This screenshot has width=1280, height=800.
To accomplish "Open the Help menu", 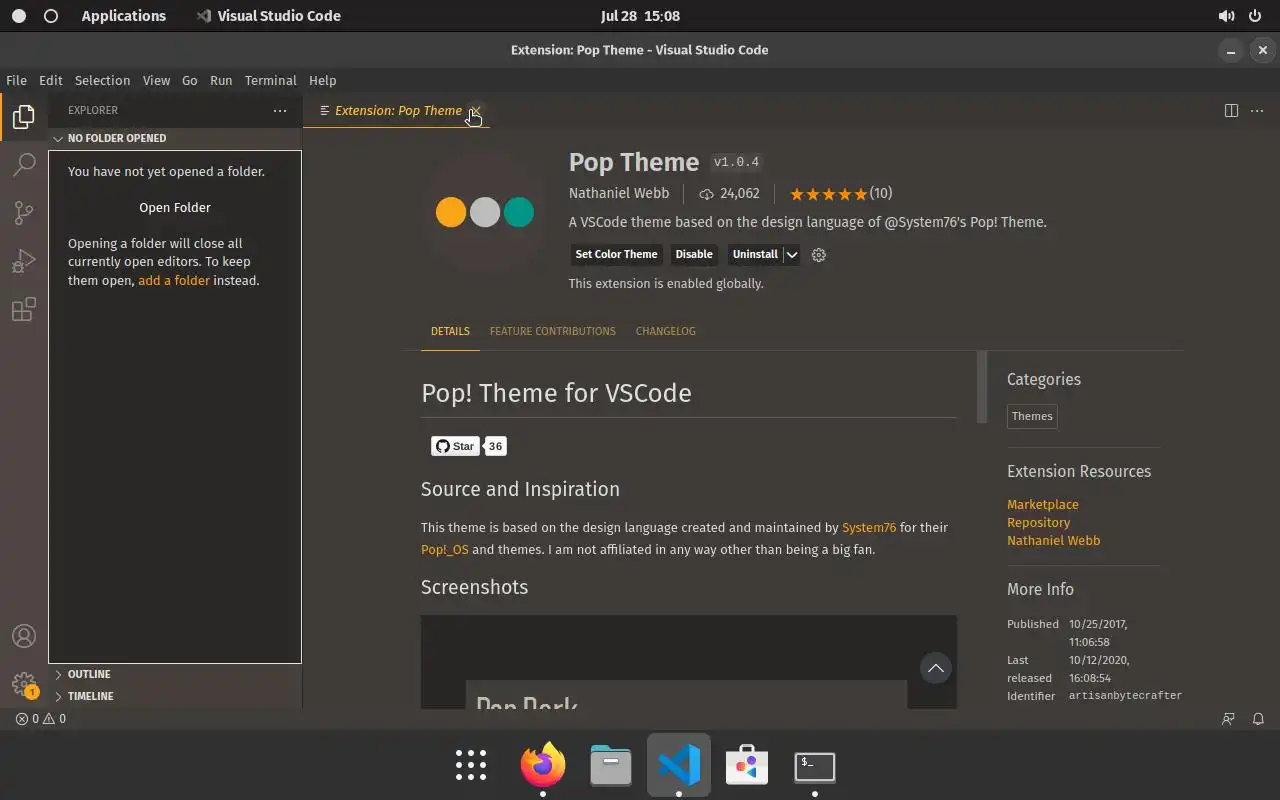I will [322, 80].
